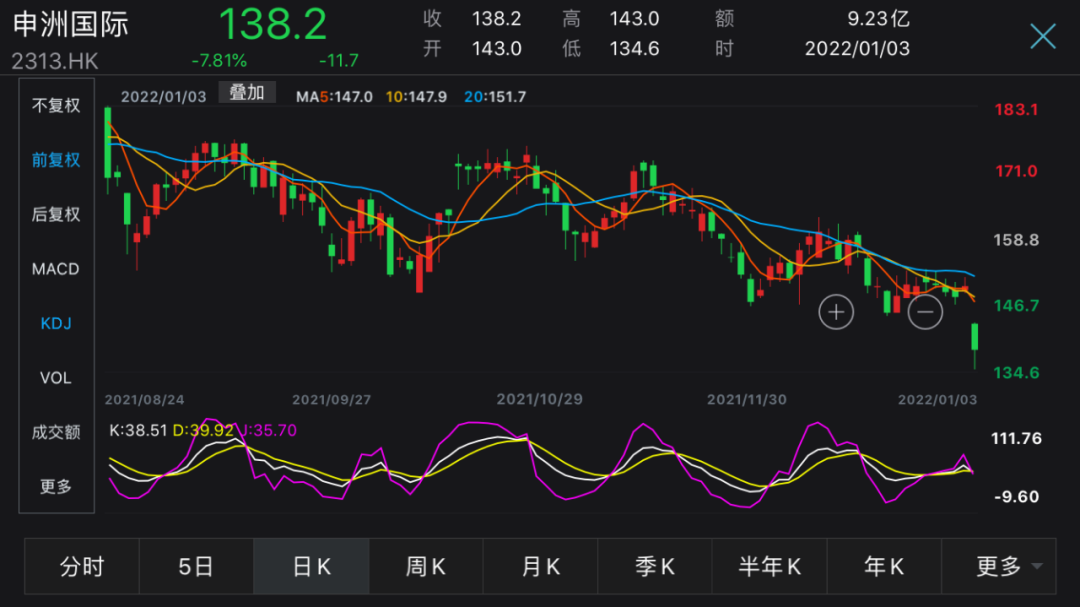Close the chart view with X
Screen dimensions: 1080x607
click(1043, 36)
